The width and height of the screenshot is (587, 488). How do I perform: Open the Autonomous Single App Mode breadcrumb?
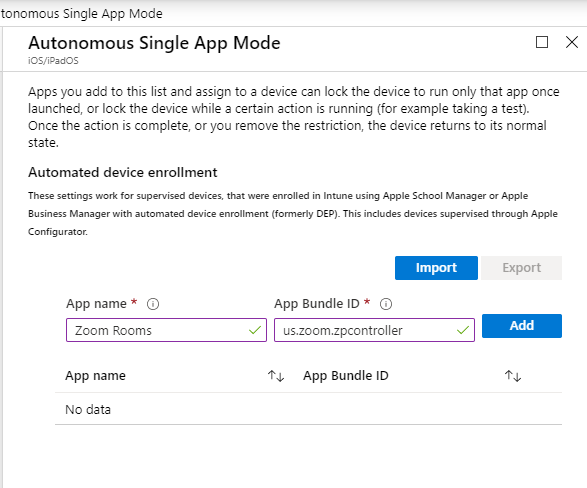tap(81, 13)
